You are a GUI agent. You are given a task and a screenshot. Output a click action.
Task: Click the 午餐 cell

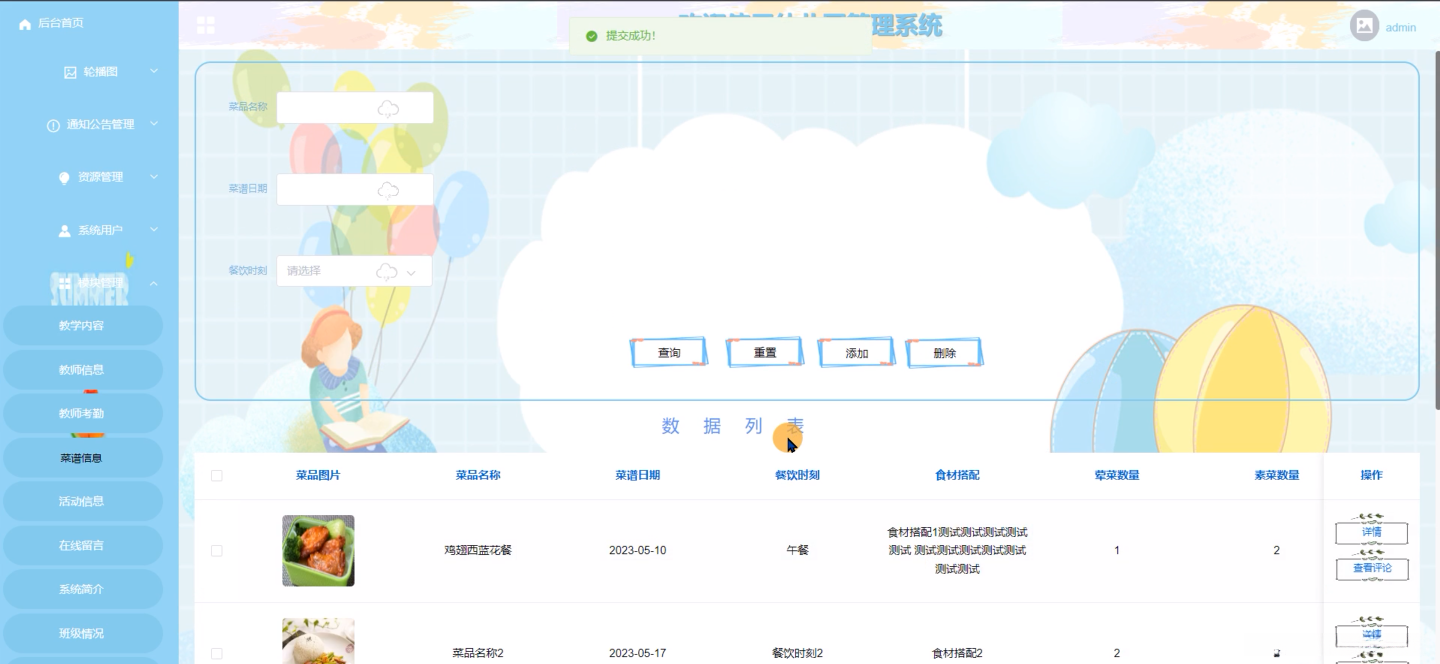tap(797, 551)
